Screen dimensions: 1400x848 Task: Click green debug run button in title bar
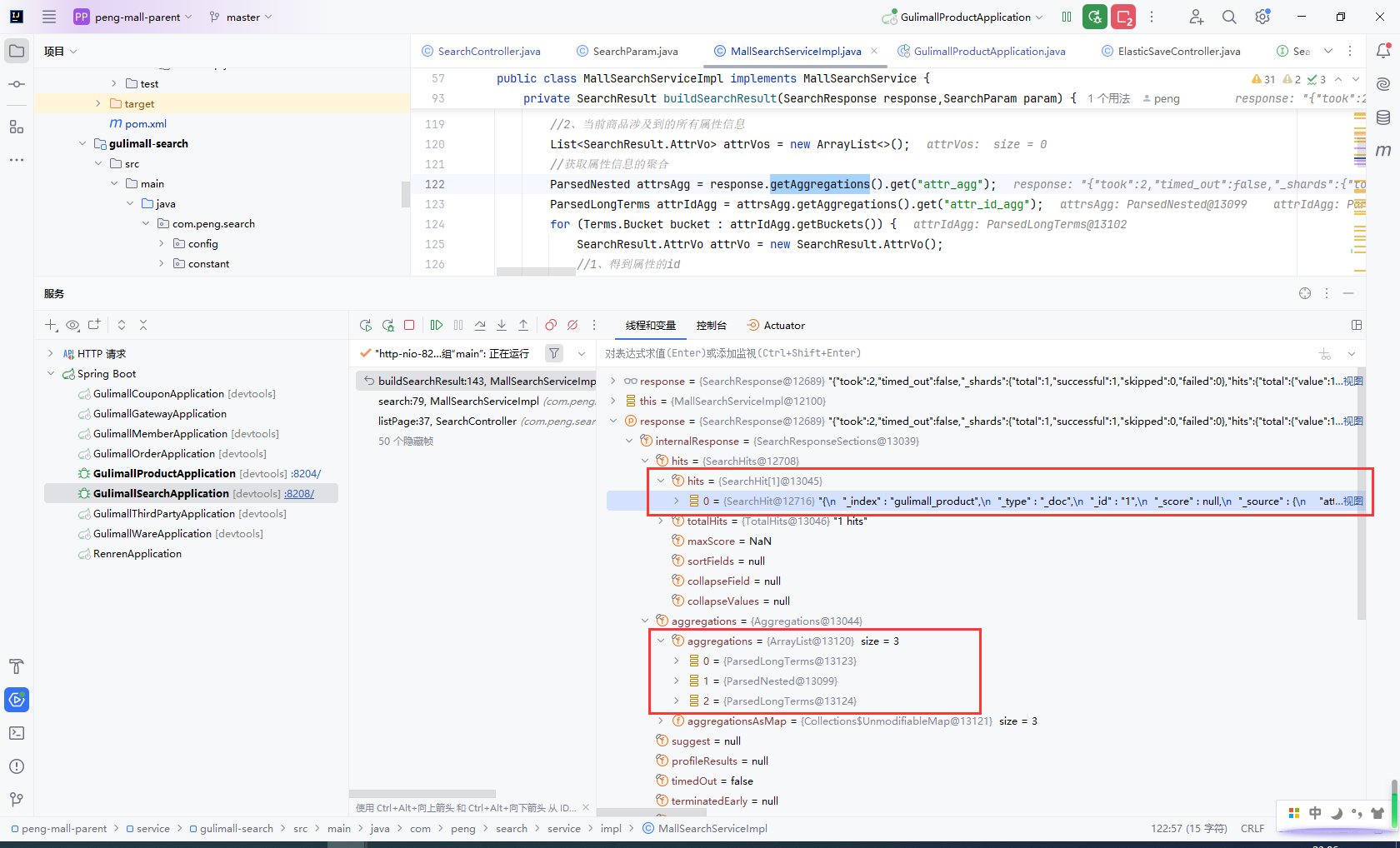click(x=1095, y=17)
